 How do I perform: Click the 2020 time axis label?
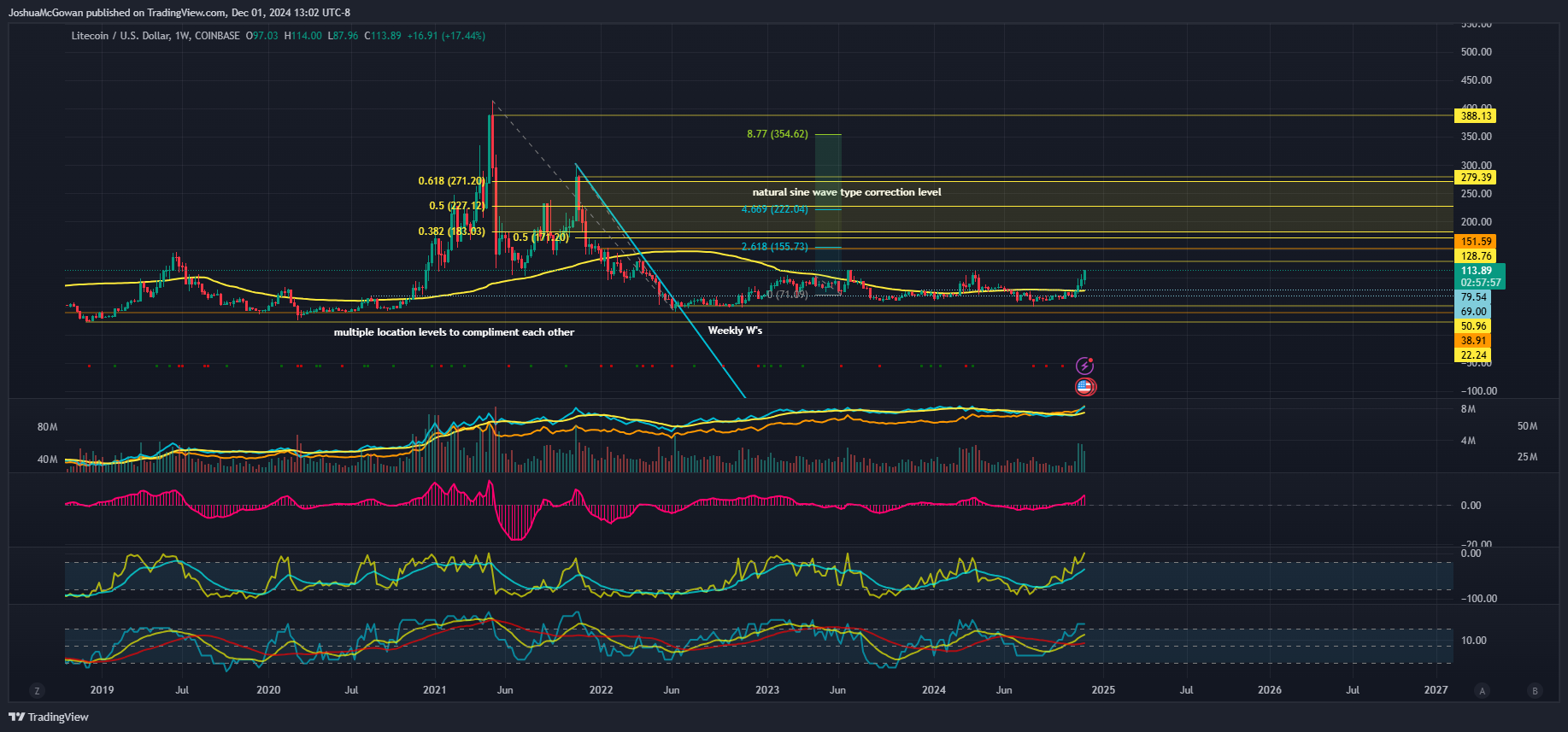point(268,690)
